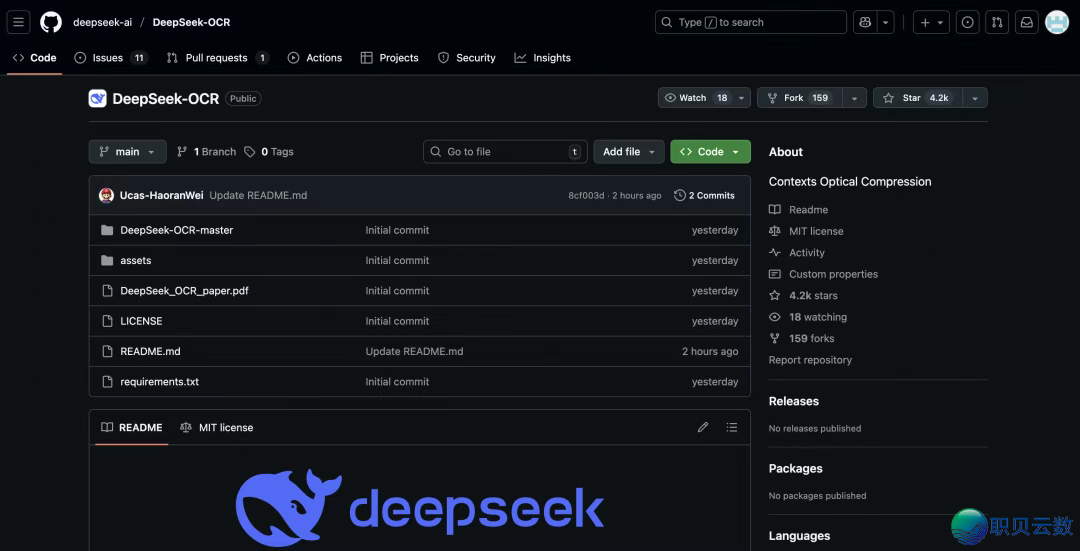This screenshot has width=1080, height=551.
Task: Expand the Copilot dropdown arrow
Action: click(886, 22)
